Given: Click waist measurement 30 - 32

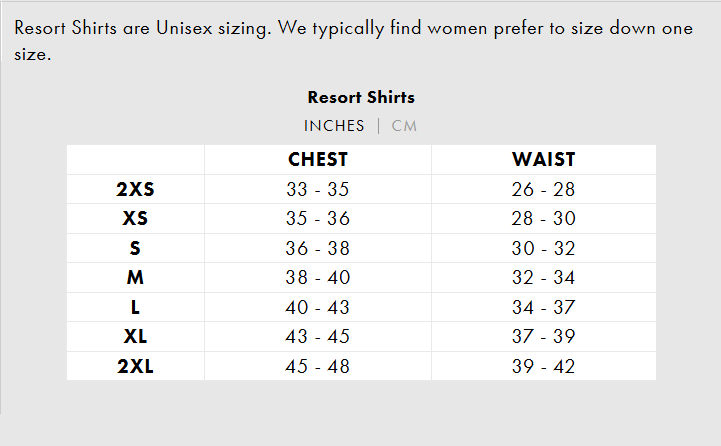Looking at the screenshot, I should pyautogui.click(x=543, y=248).
